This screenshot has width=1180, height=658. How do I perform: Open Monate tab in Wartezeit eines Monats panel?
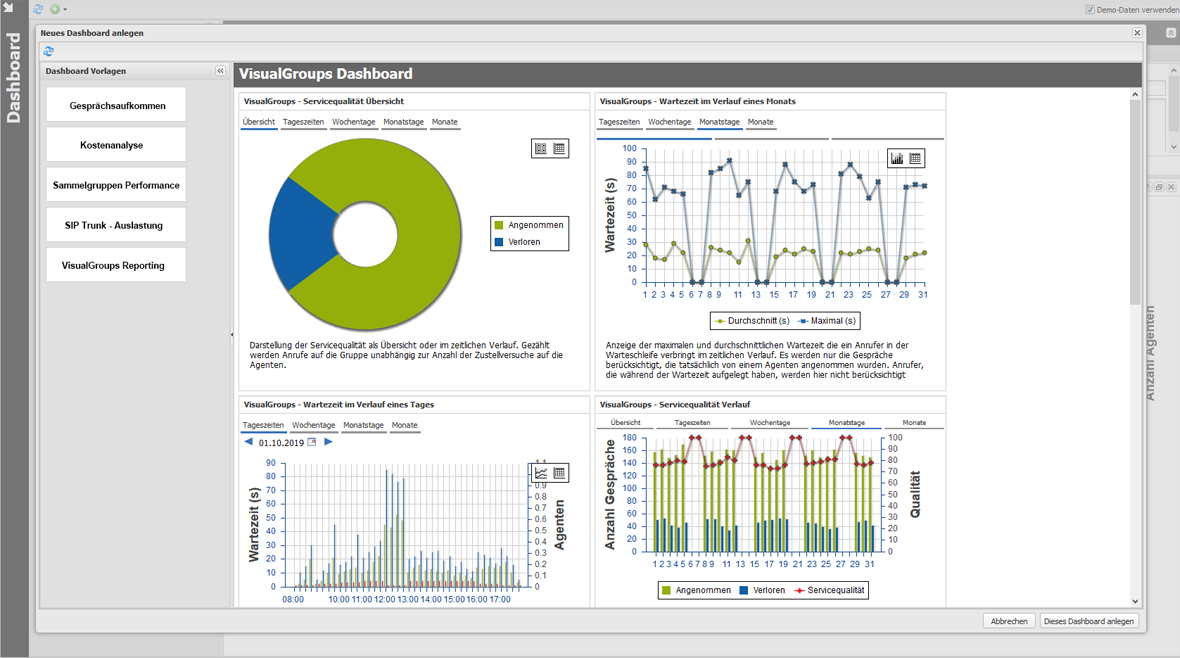(x=761, y=122)
